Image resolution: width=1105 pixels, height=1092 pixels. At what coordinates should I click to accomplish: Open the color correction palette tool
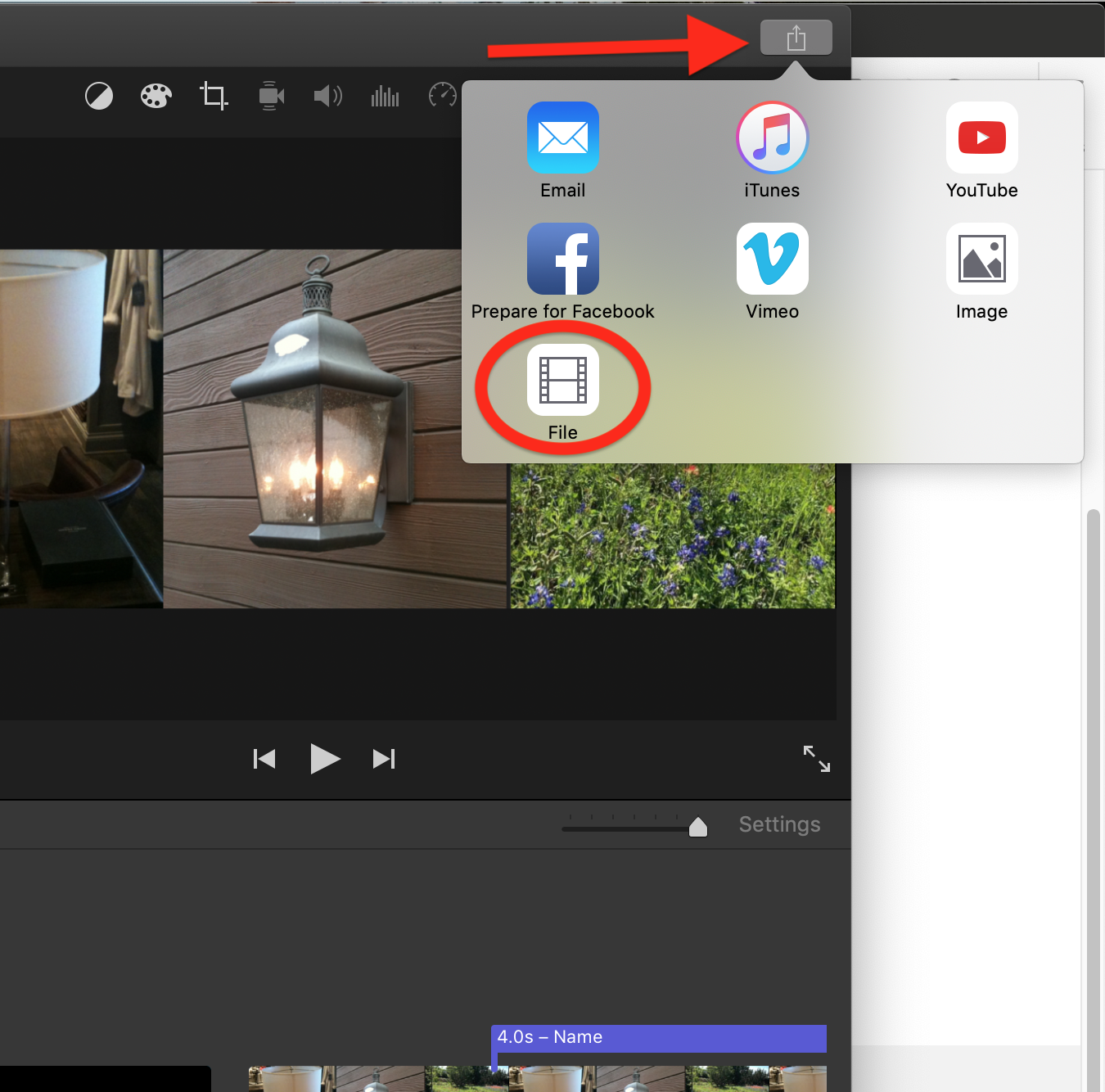pos(156,97)
